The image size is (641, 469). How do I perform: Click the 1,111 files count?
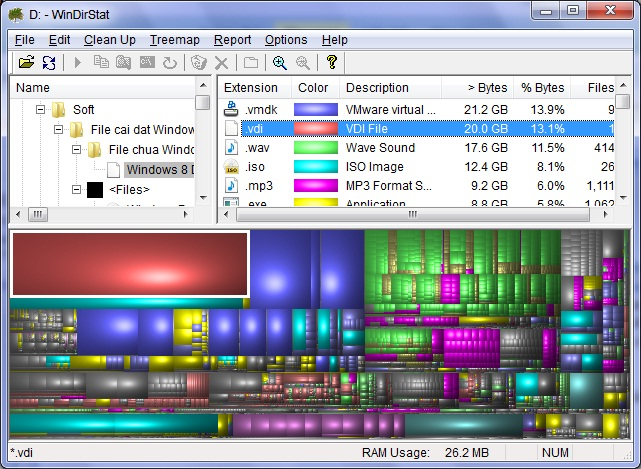(x=600, y=186)
